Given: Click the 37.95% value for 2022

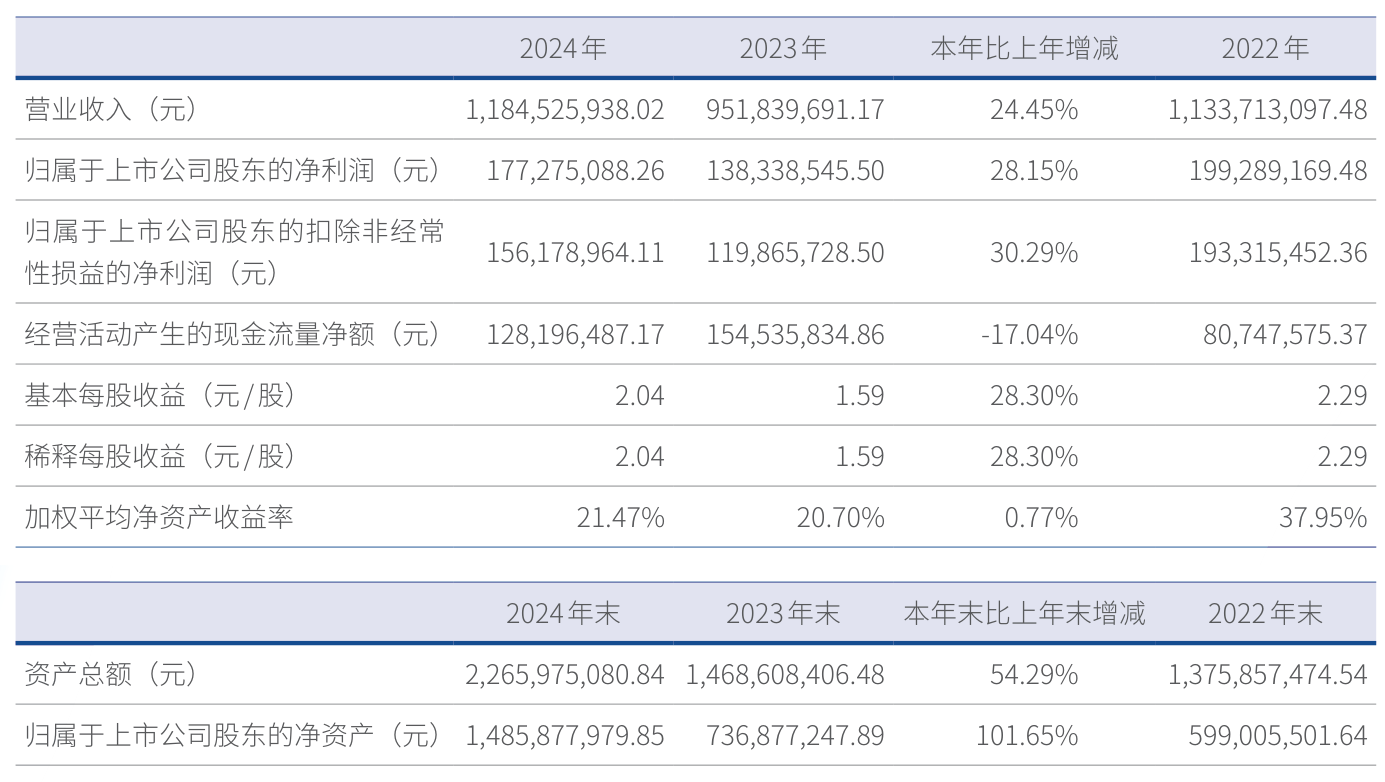Looking at the screenshot, I should point(1322,518).
